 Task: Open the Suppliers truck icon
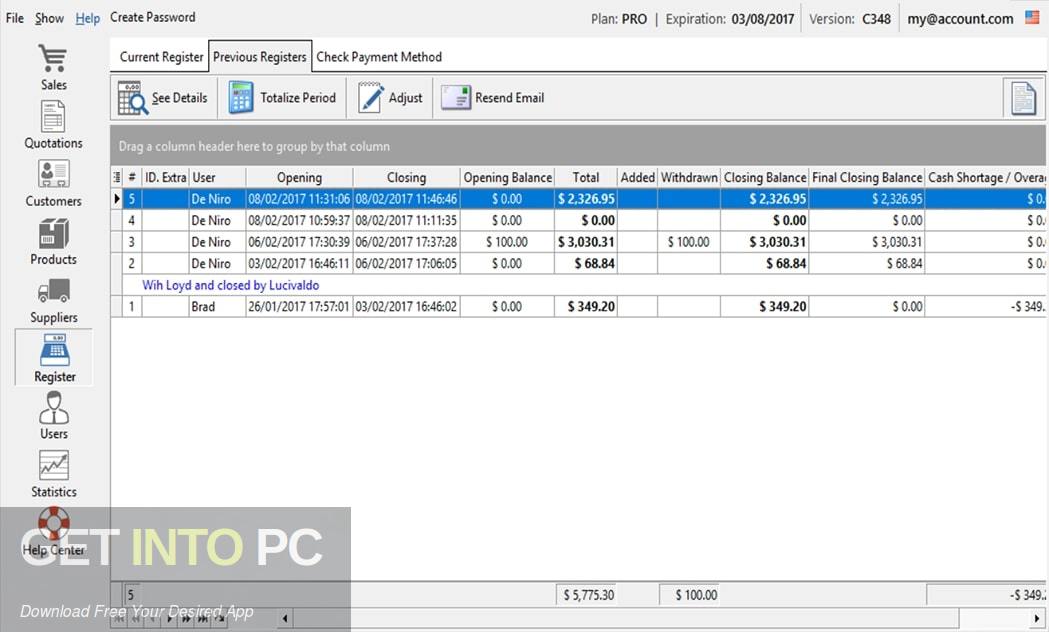[54, 290]
